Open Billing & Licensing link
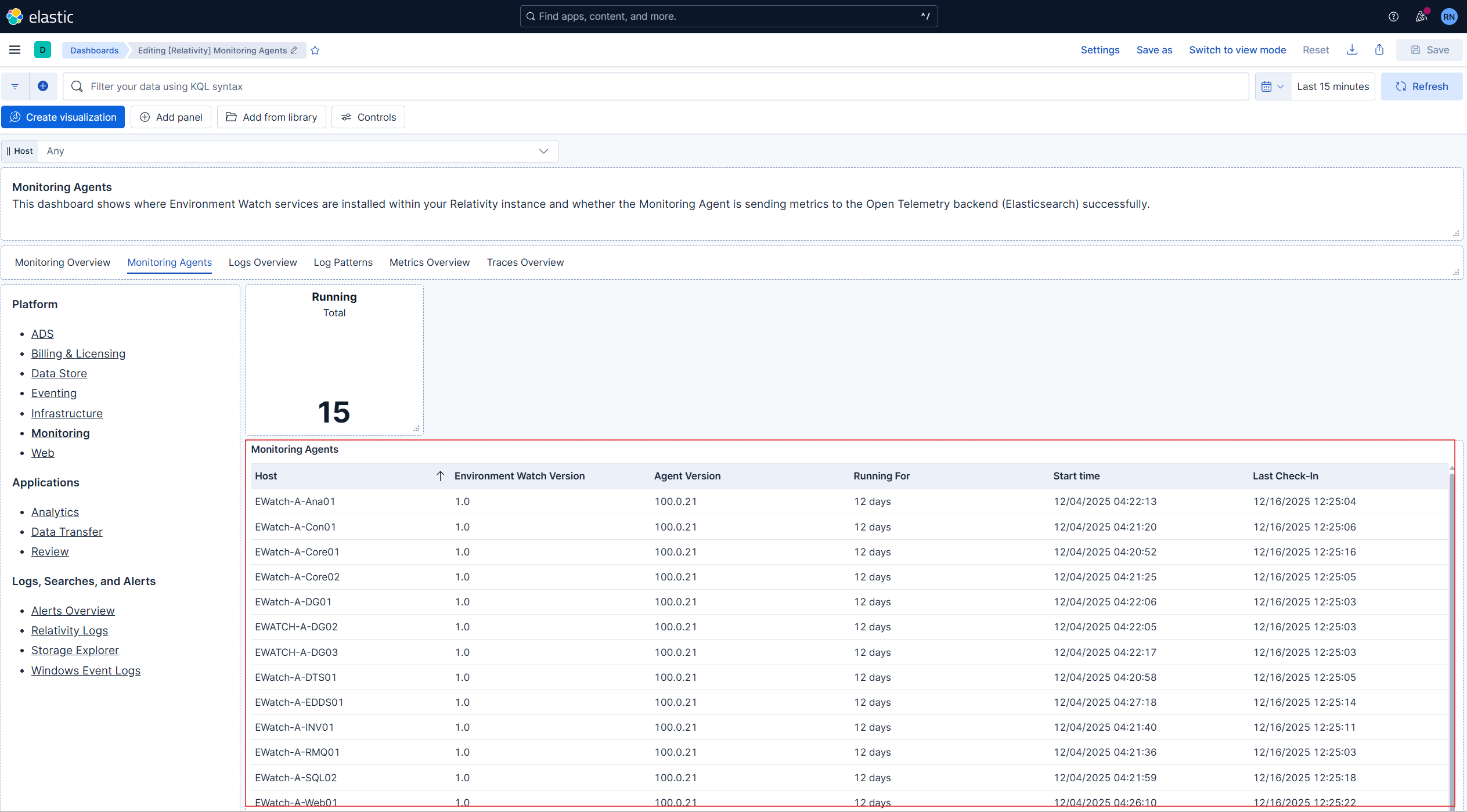 [x=78, y=353]
